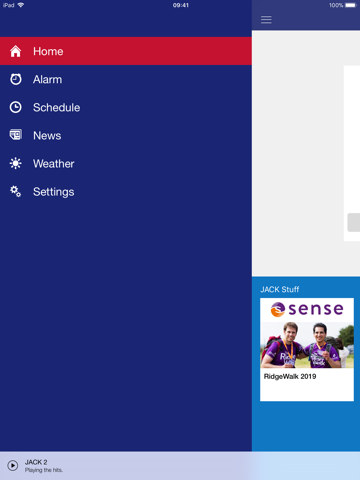Click the RidgeWalk 2019 caption
360x480 pixels.
tap(290, 376)
